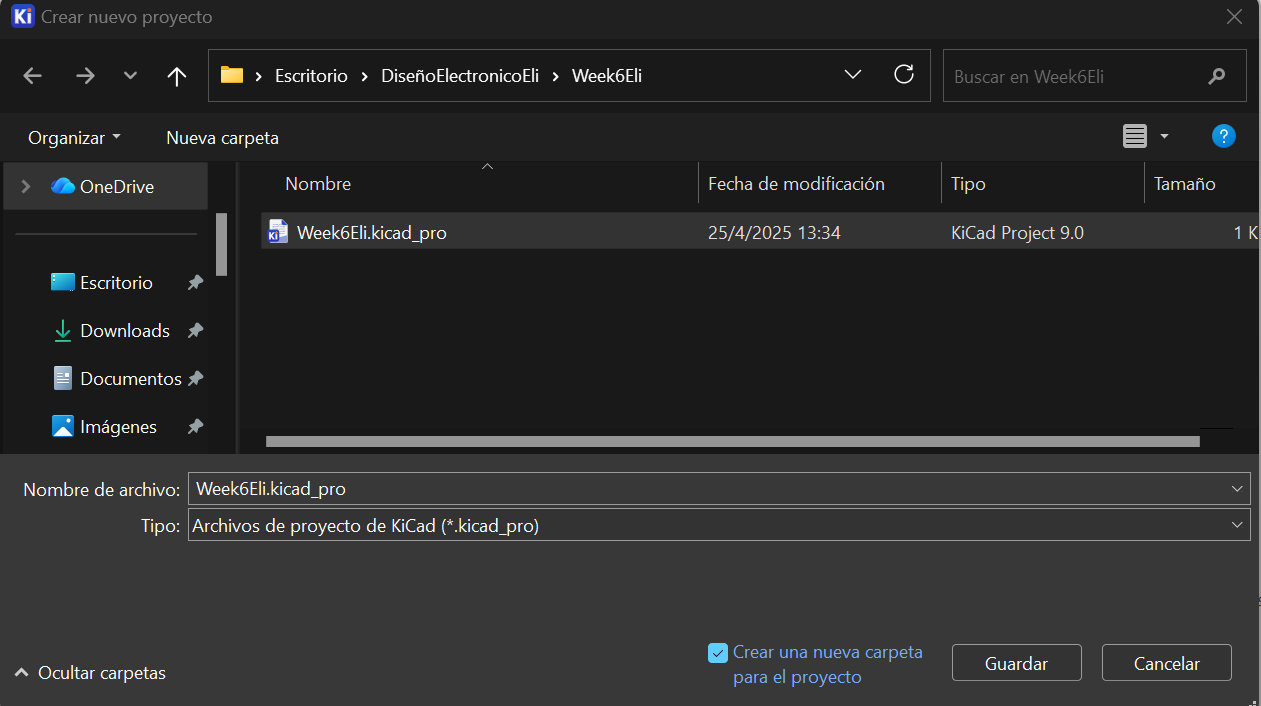Click the Guardar button
Screen dimensions: 1261x706
[1016, 663]
